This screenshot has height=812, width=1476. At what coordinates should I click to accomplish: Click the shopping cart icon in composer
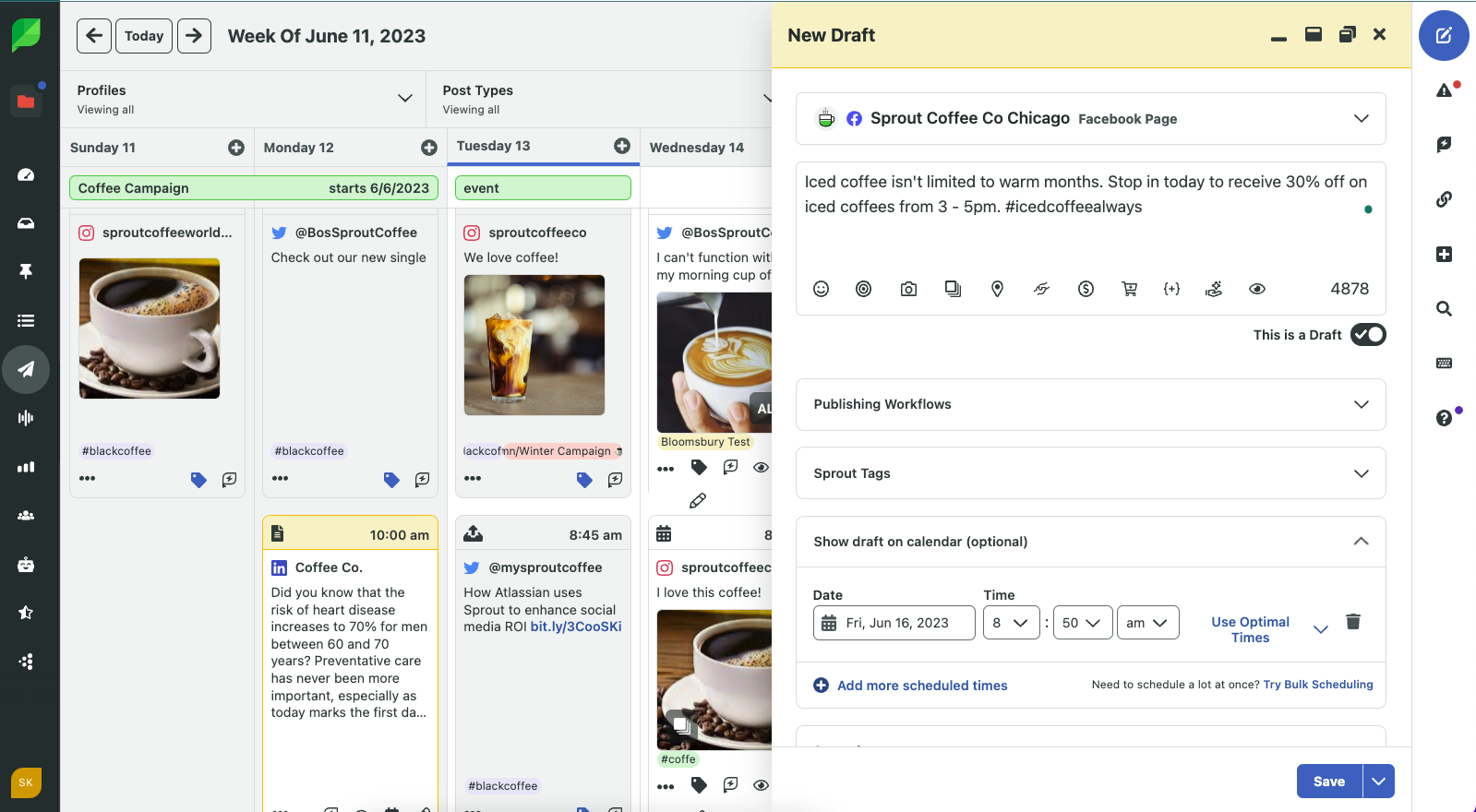click(1129, 289)
